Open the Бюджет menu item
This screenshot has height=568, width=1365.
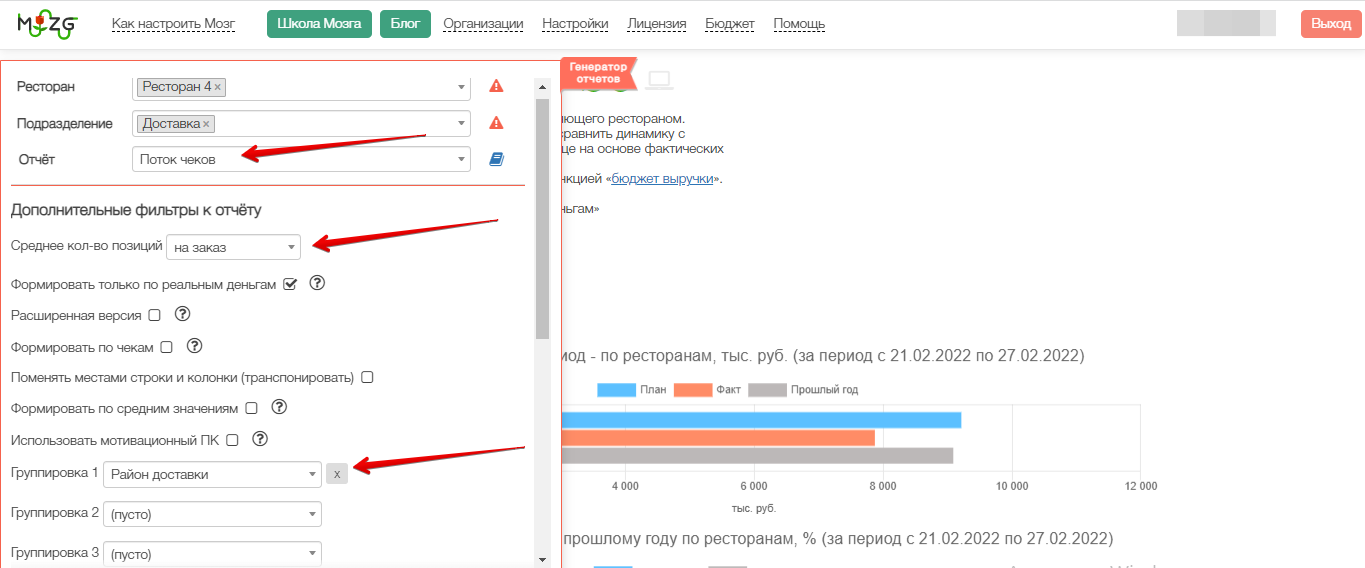(730, 24)
